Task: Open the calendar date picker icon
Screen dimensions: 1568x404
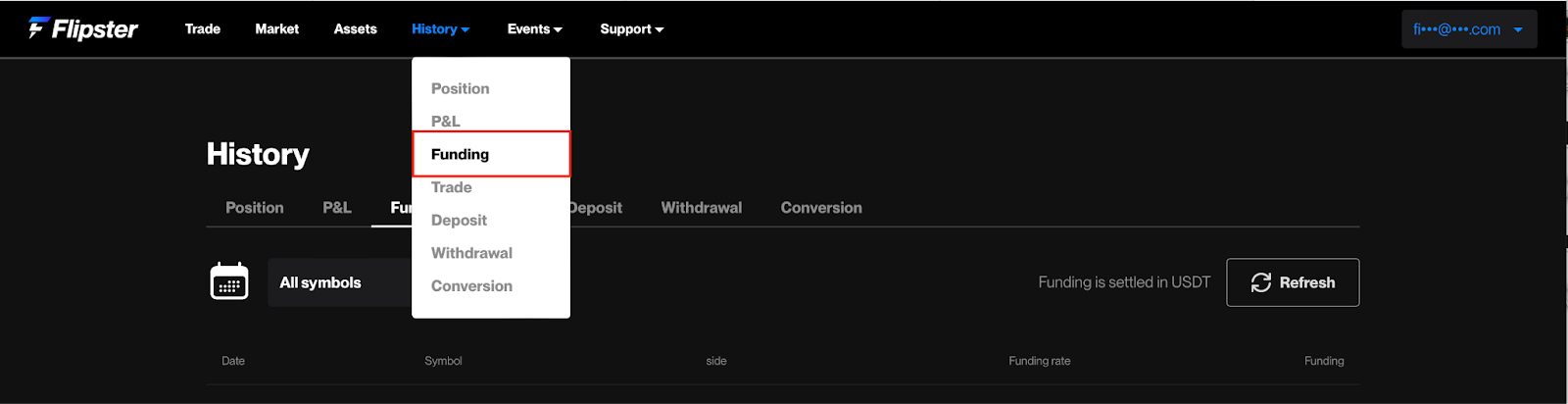Action: coord(229,281)
